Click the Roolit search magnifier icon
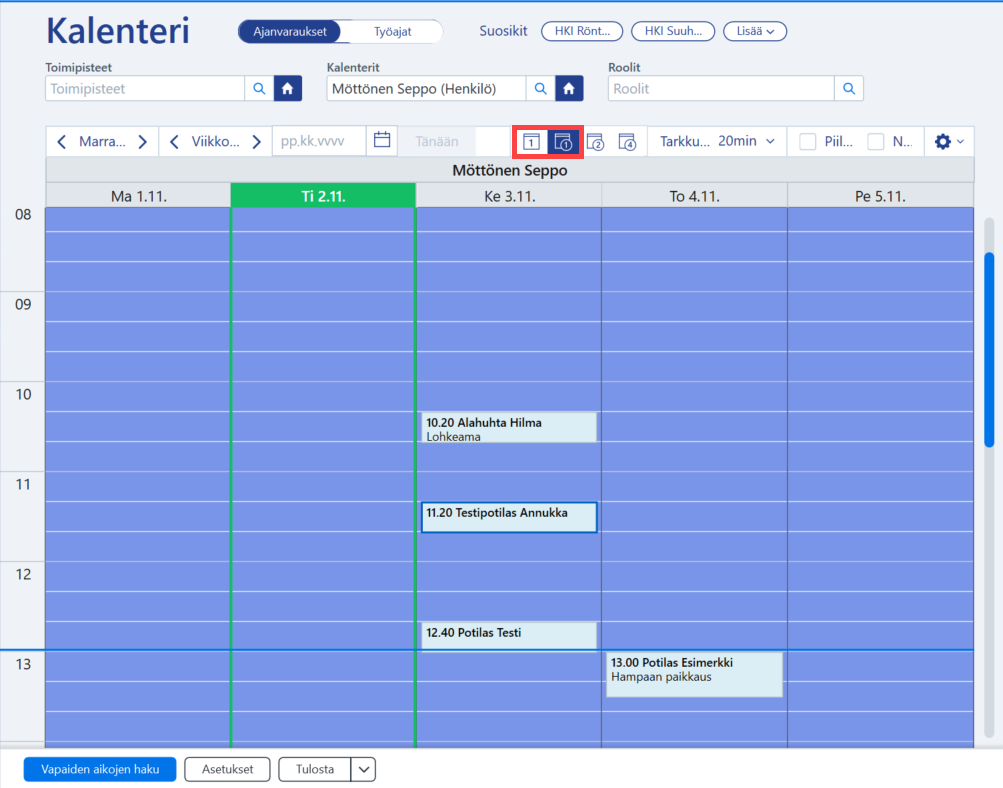 click(849, 88)
